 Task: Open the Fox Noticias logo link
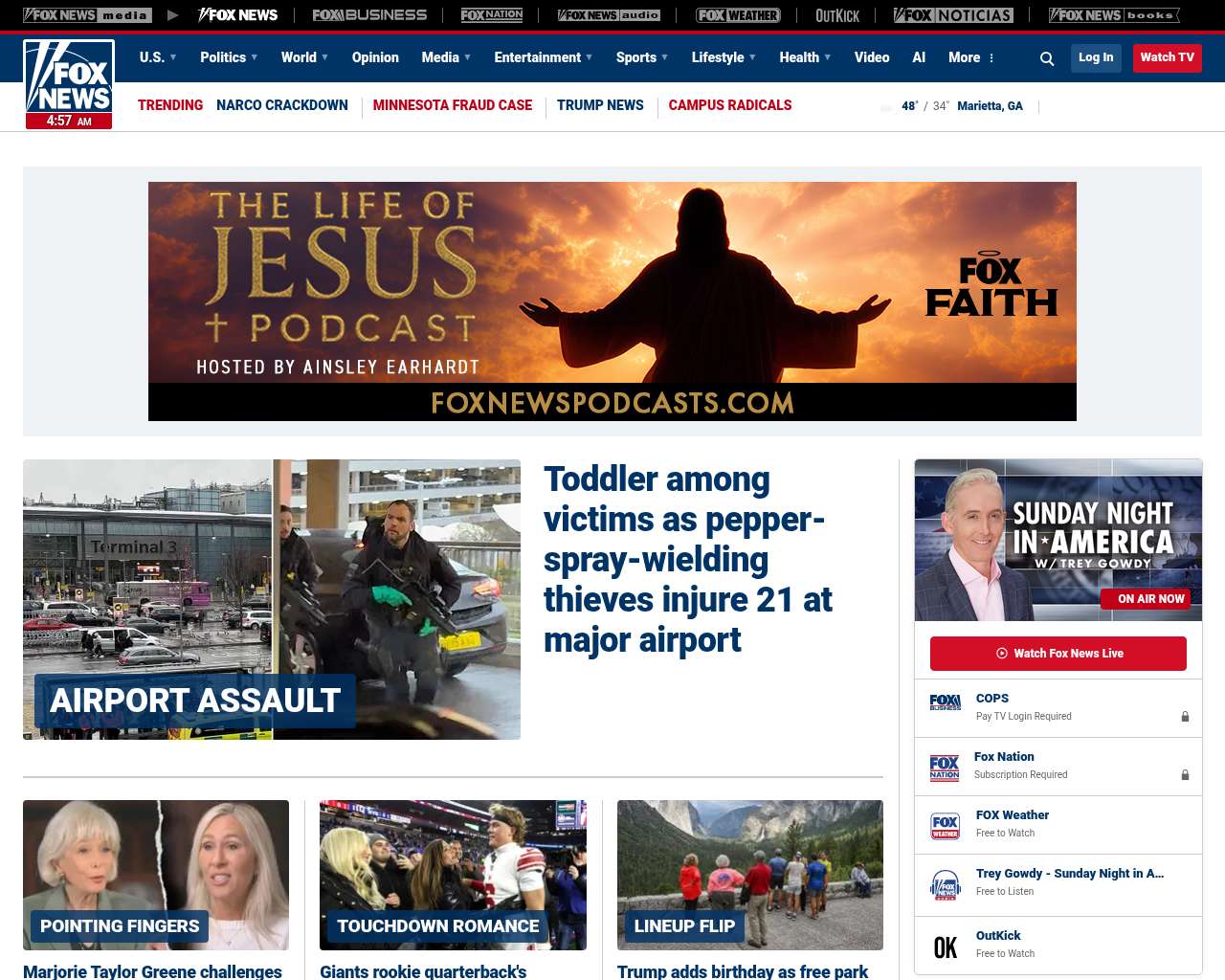click(953, 15)
